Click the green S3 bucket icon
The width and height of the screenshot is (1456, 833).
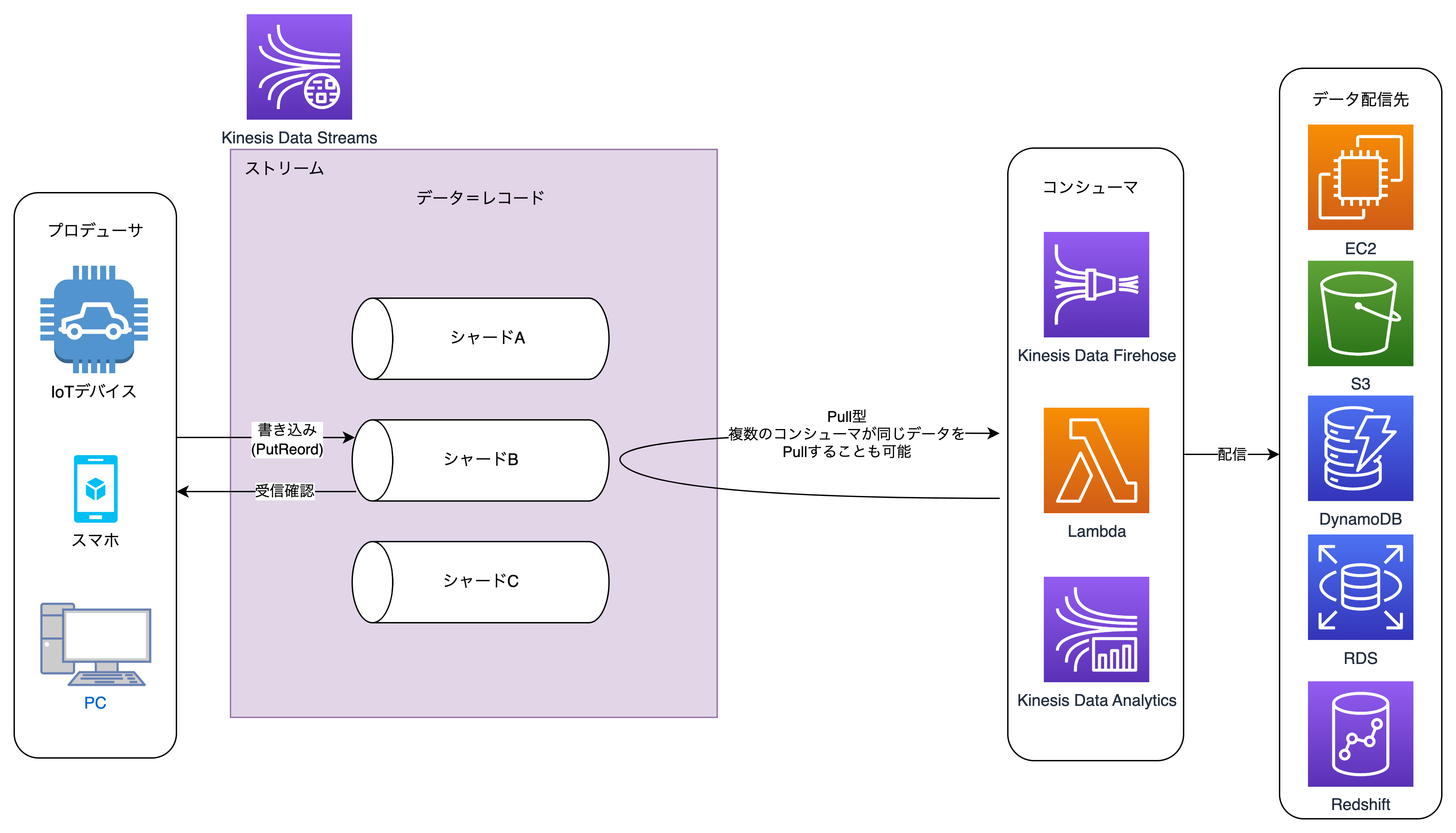(x=1360, y=313)
